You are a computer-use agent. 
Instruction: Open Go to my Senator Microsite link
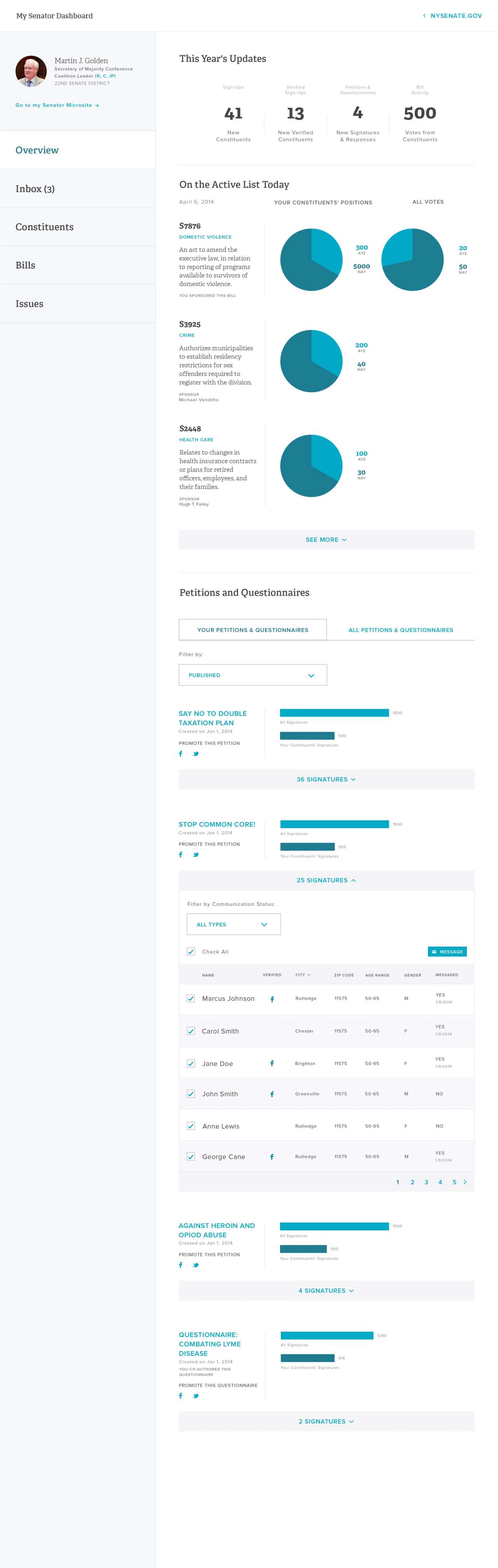tap(57, 105)
